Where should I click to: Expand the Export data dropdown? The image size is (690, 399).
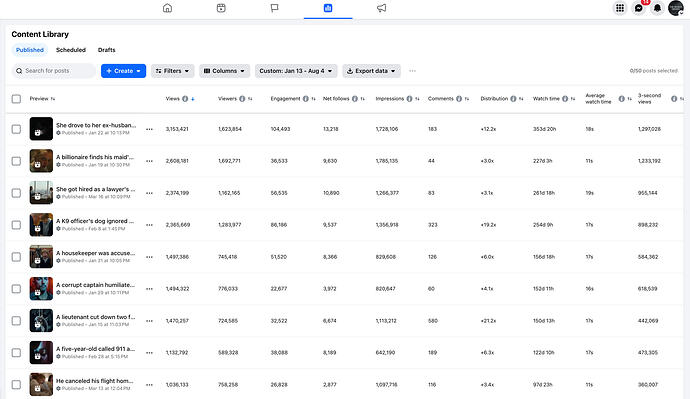pyautogui.click(x=371, y=71)
